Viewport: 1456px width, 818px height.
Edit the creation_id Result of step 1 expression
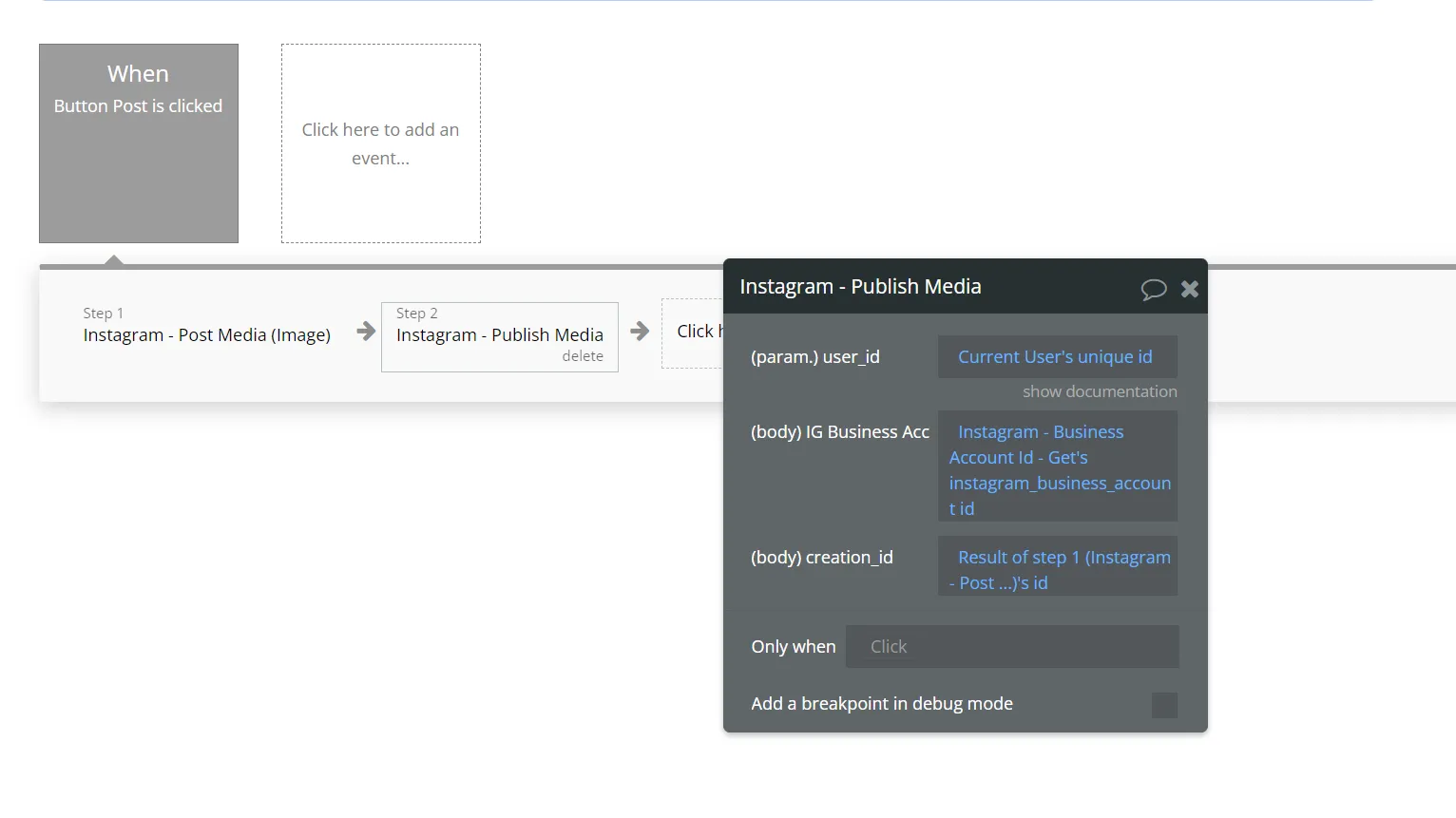coord(1058,566)
